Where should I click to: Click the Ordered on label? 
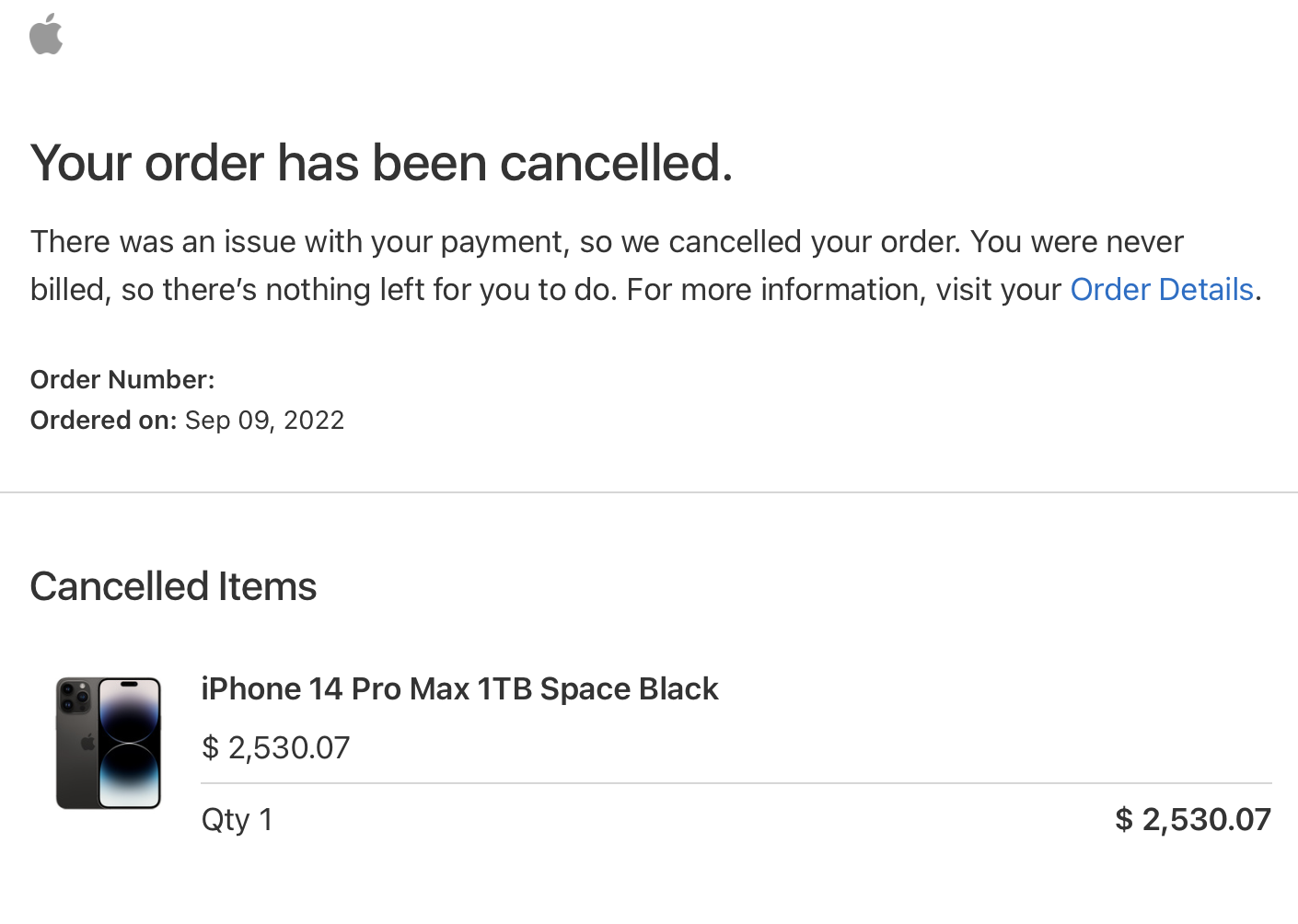103,421
